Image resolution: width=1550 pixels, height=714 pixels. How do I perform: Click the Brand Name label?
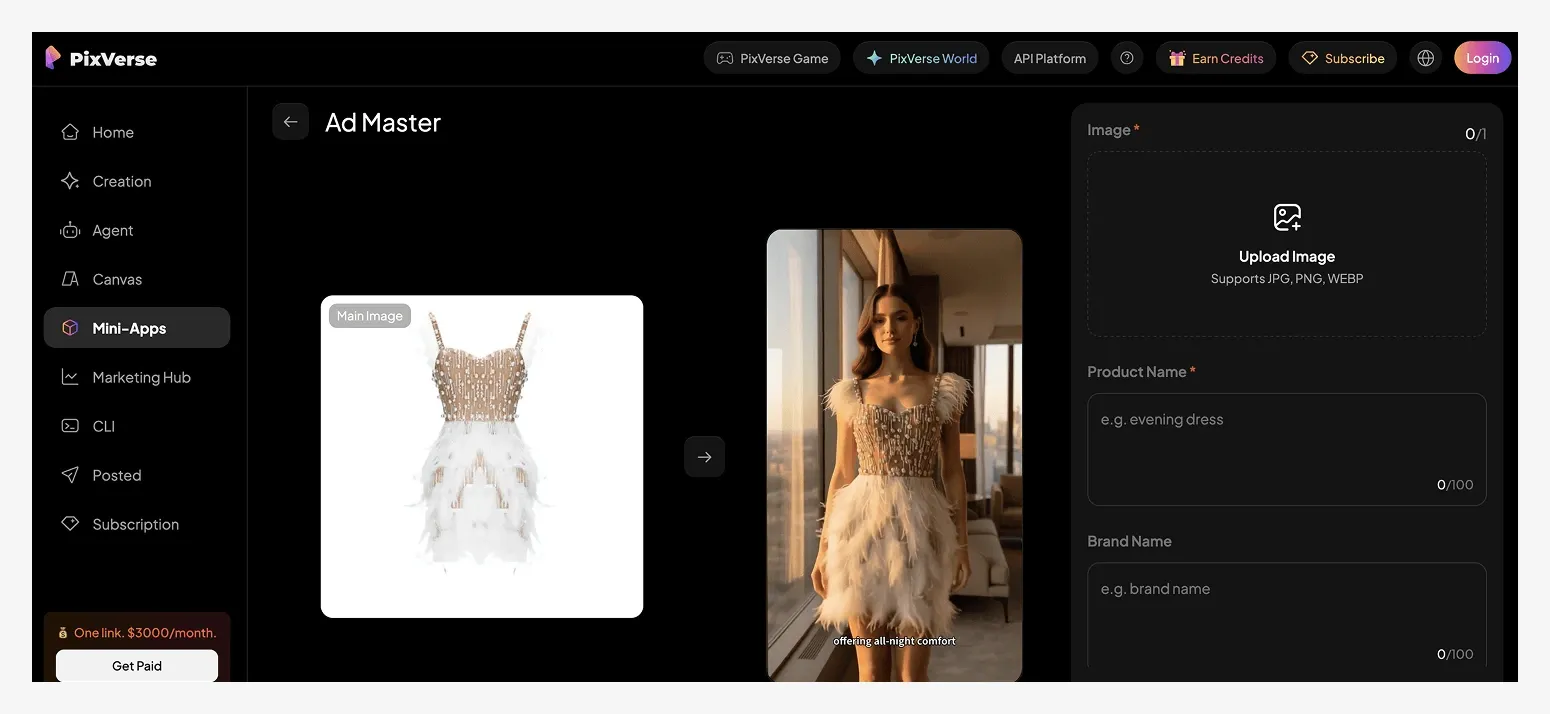click(1129, 541)
